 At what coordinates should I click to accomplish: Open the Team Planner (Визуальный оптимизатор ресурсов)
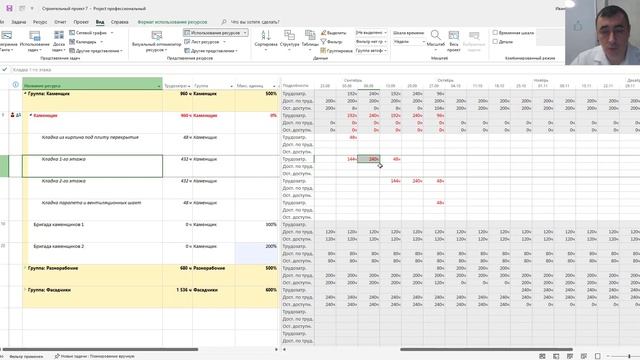point(157,41)
